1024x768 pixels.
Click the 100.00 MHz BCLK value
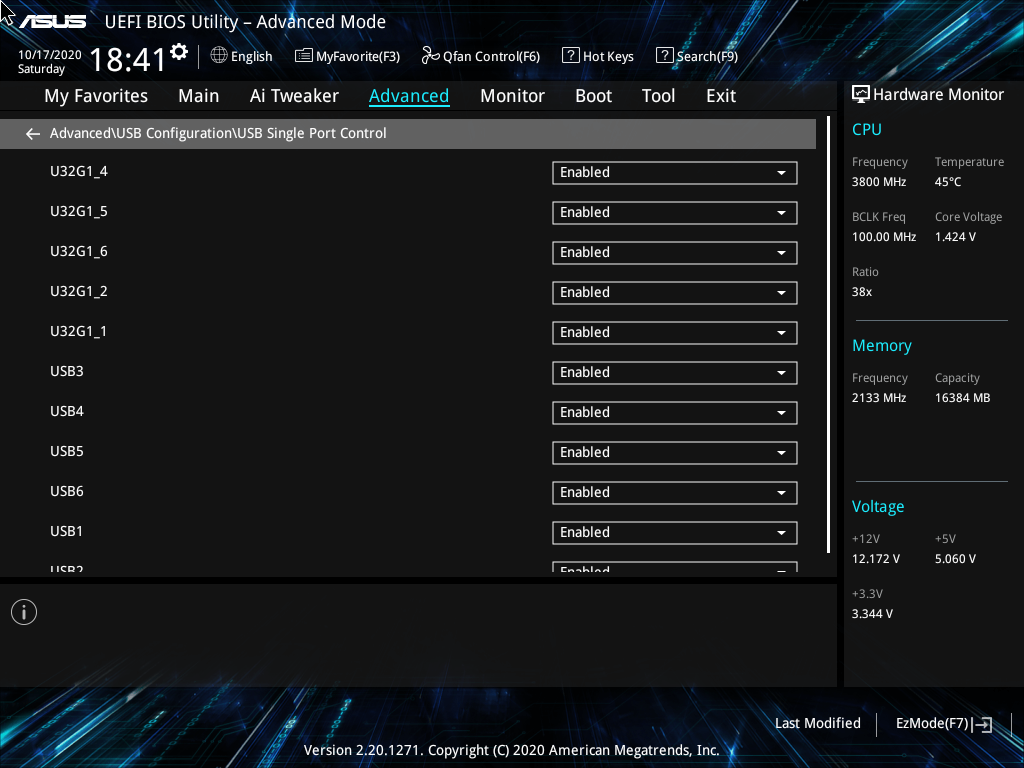click(x=884, y=237)
